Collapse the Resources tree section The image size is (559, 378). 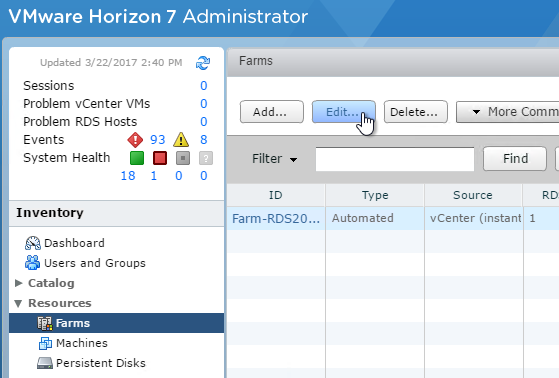tap(19, 303)
